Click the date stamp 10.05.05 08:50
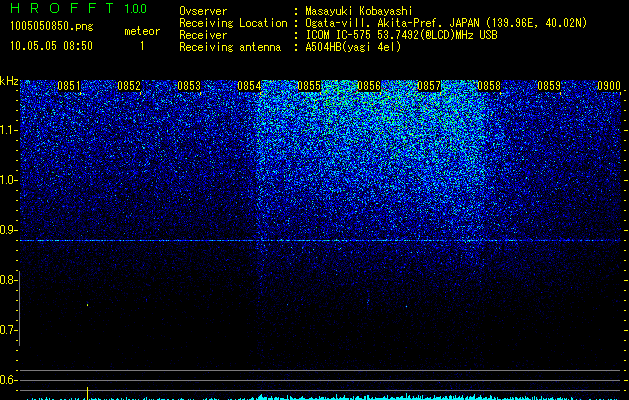This screenshot has height=400, width=629. [51, 46]
